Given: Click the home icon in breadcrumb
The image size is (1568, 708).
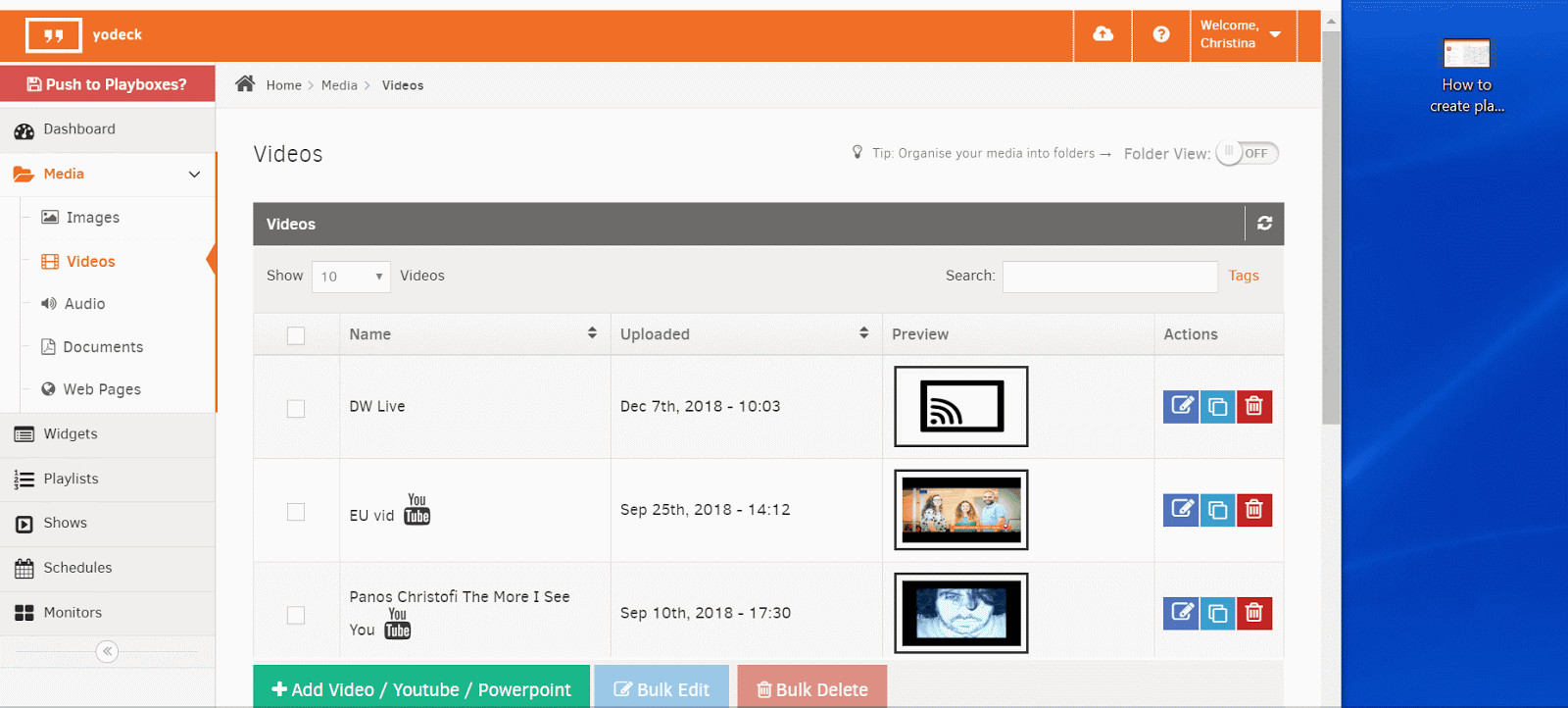Looking at the screenshot, I should tap(245, 84).
